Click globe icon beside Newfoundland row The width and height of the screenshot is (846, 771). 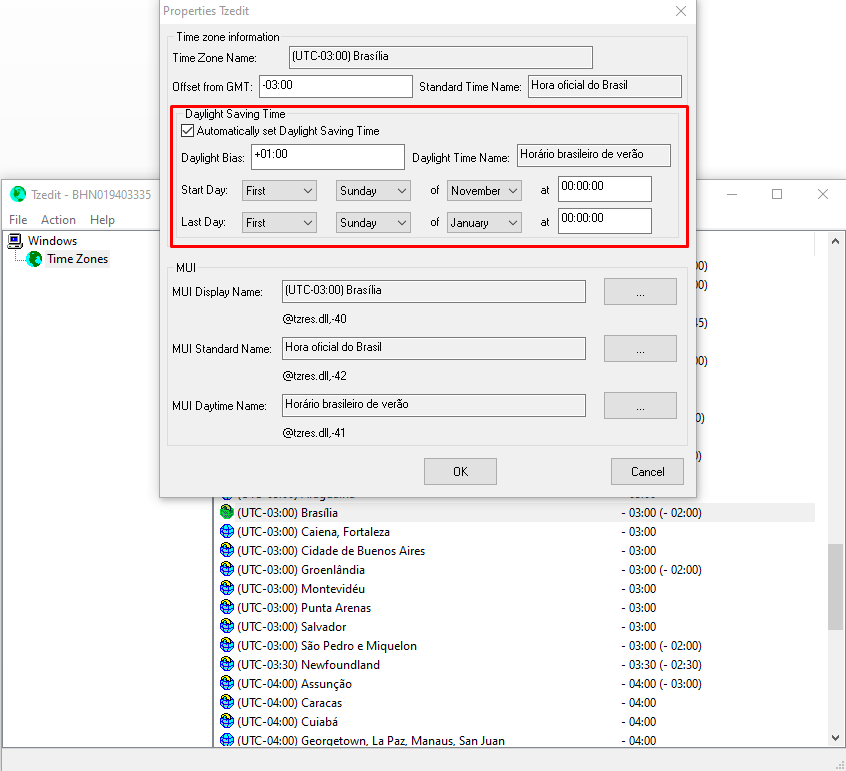227,665
